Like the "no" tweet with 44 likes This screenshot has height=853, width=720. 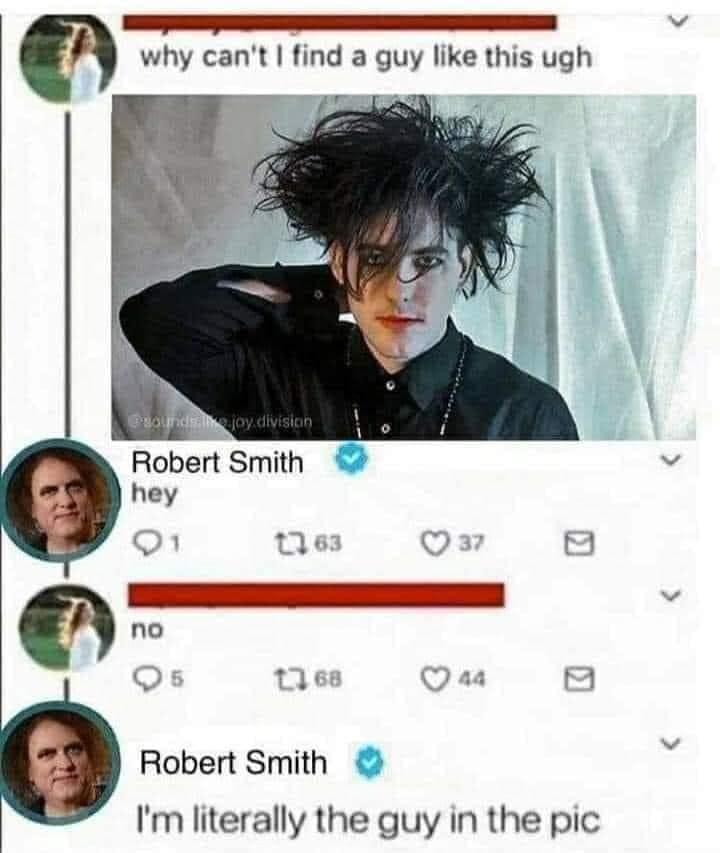(x=436, y=679)
